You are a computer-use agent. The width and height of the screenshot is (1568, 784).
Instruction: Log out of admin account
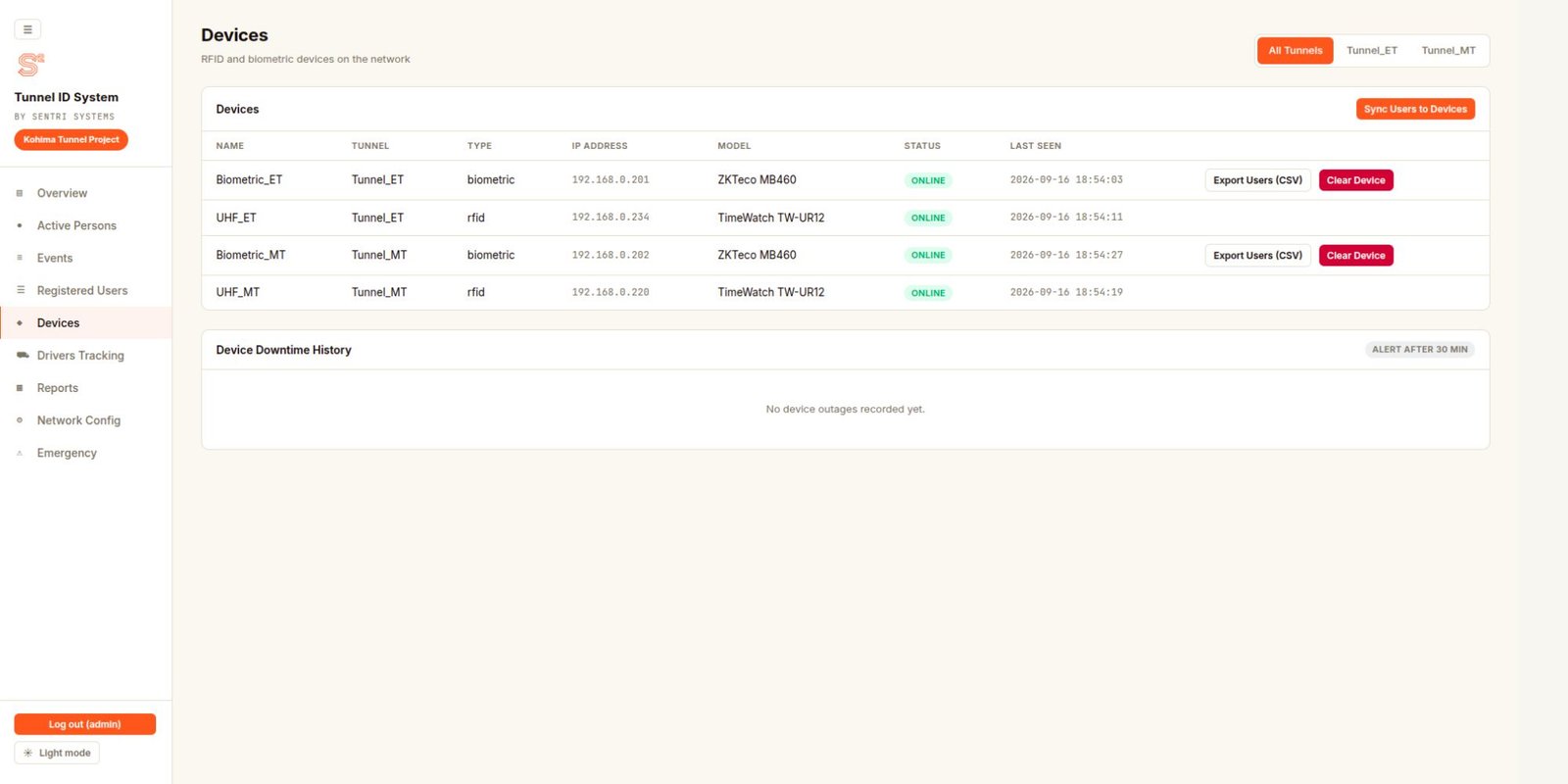point(85,724)
